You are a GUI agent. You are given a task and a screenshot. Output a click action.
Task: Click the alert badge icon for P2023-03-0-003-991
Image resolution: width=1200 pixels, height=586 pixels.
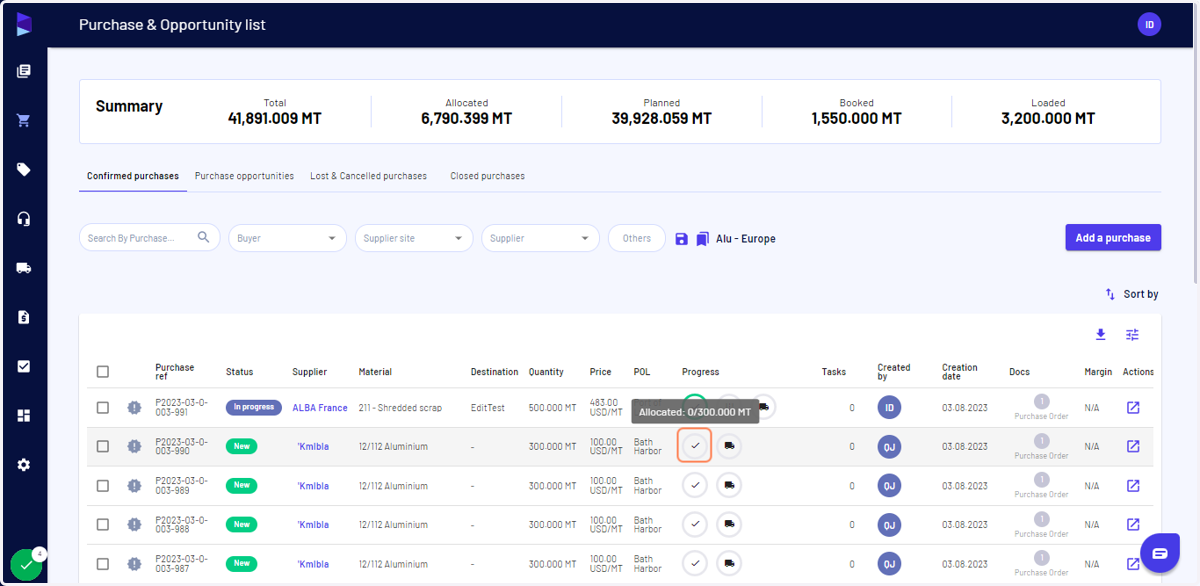tap(134, 408)
